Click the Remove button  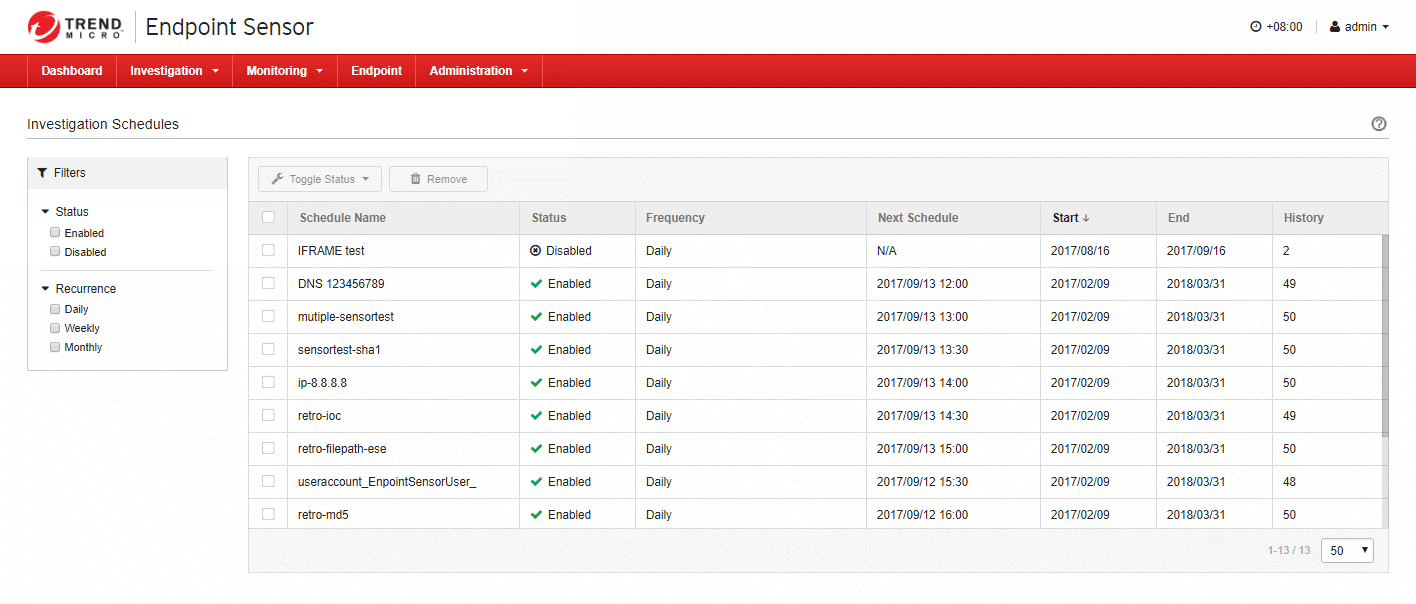[x=438, y=179]
